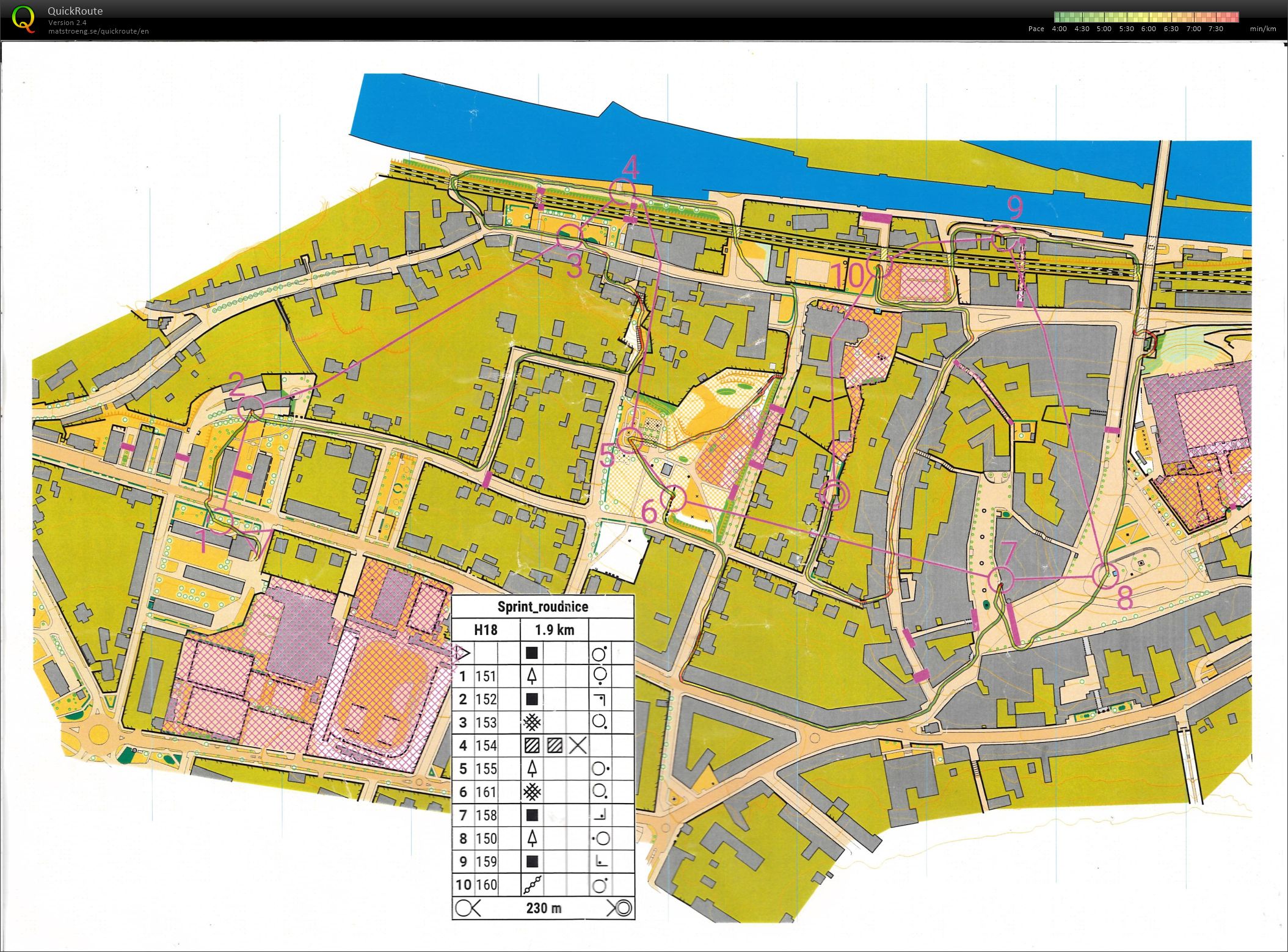The width and height of the screenshot is (1288, 952).
Task: Click the building symbol for control 159
Action: click(532, 861)
